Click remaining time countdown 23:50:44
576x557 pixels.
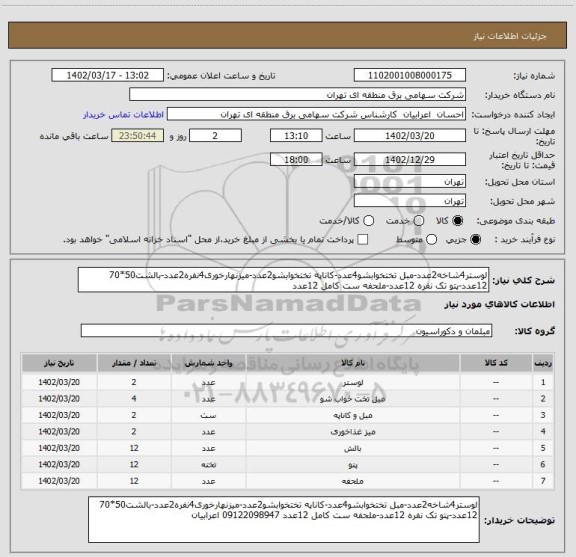point(137,136)
